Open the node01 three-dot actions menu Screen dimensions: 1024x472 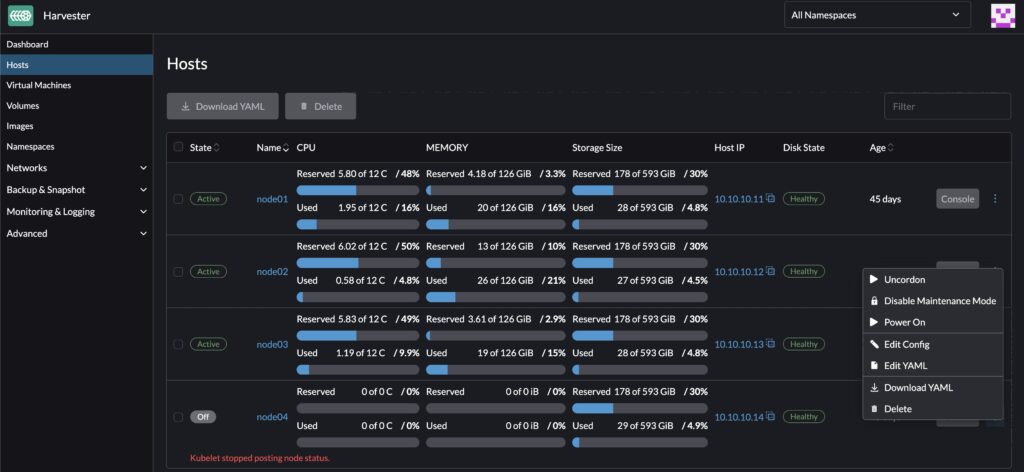[994, 199]
